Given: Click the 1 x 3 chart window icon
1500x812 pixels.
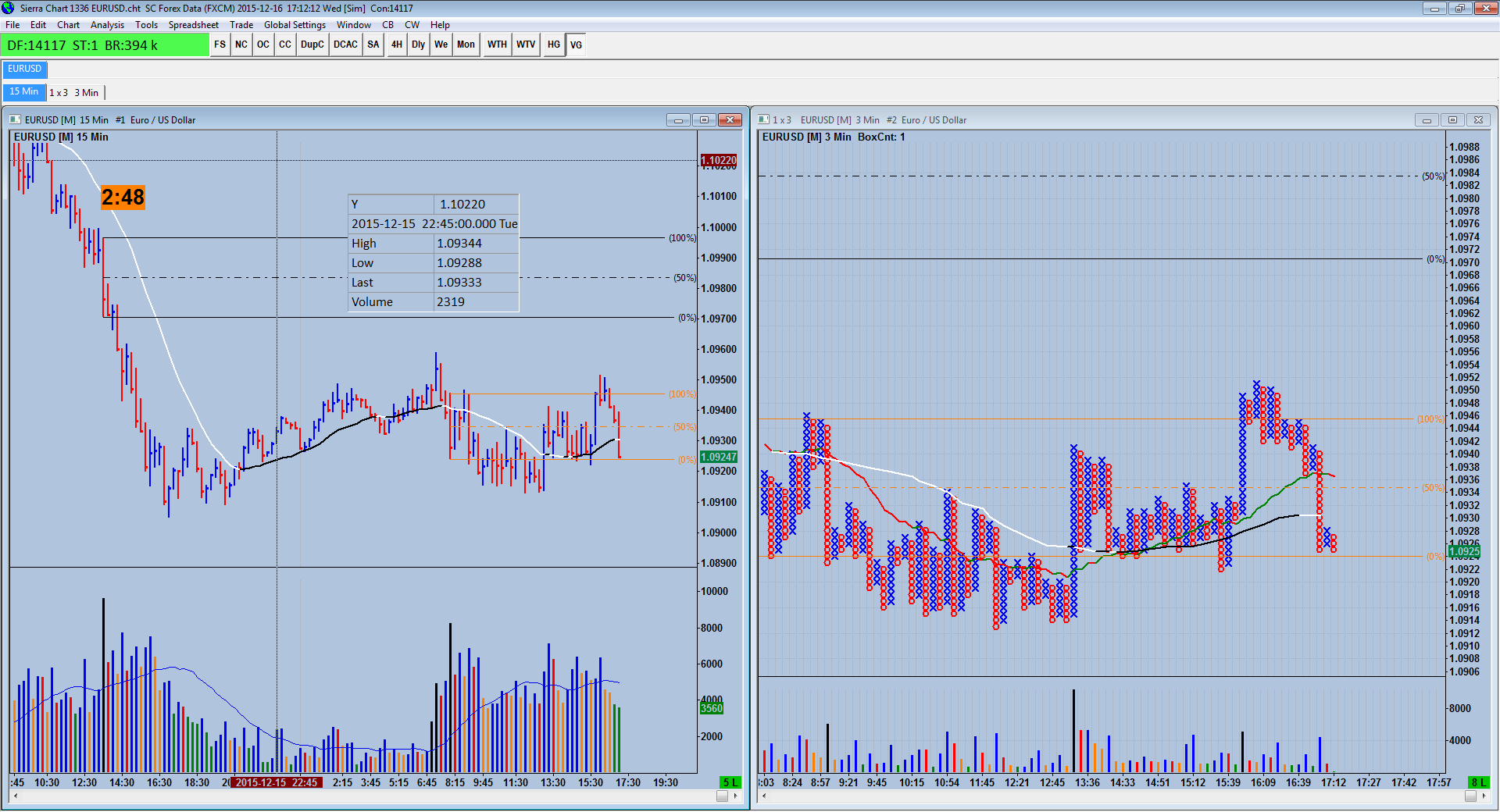Looking at the screenshot, I should click(x=763, y=119).
